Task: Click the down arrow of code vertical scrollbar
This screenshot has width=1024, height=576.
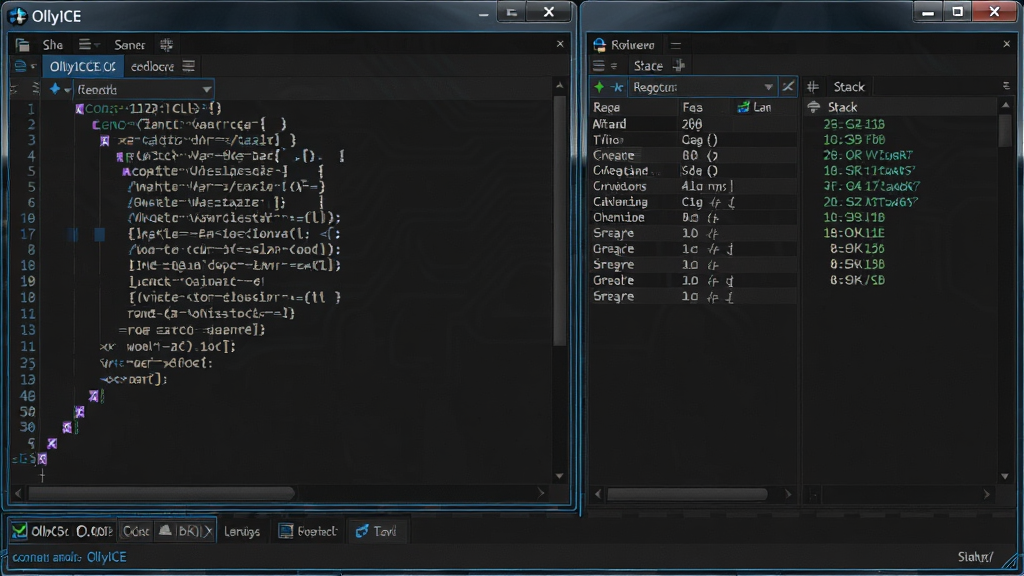Action: point(560,475)
